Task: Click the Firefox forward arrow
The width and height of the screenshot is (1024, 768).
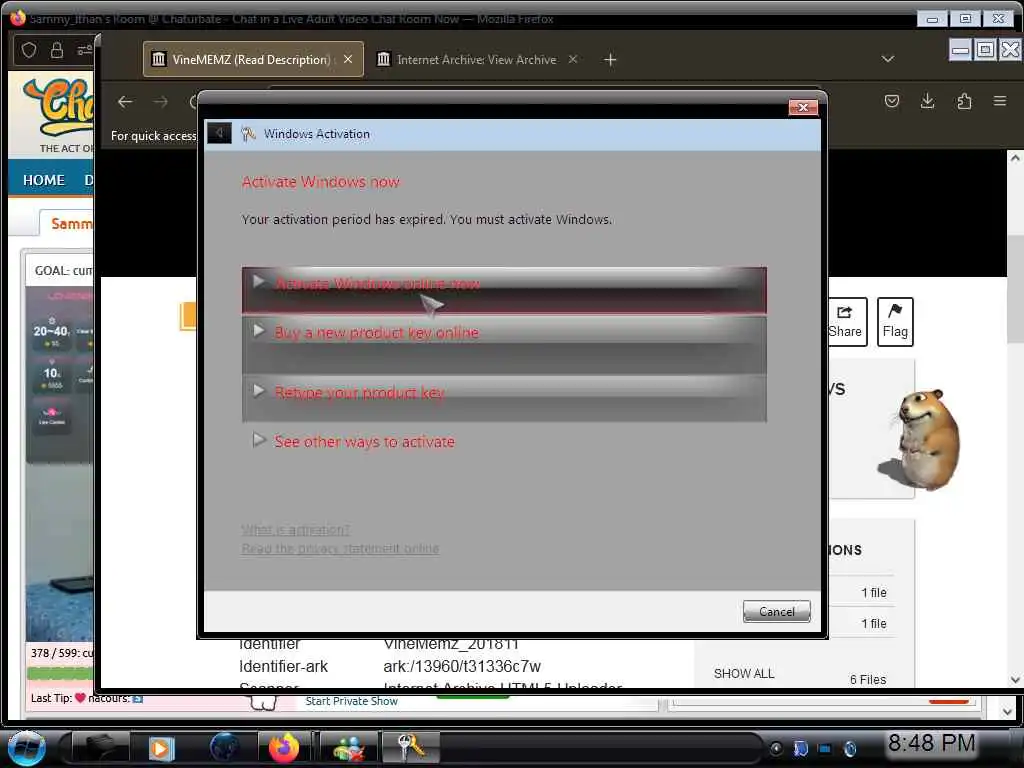Action: (160, 102)
